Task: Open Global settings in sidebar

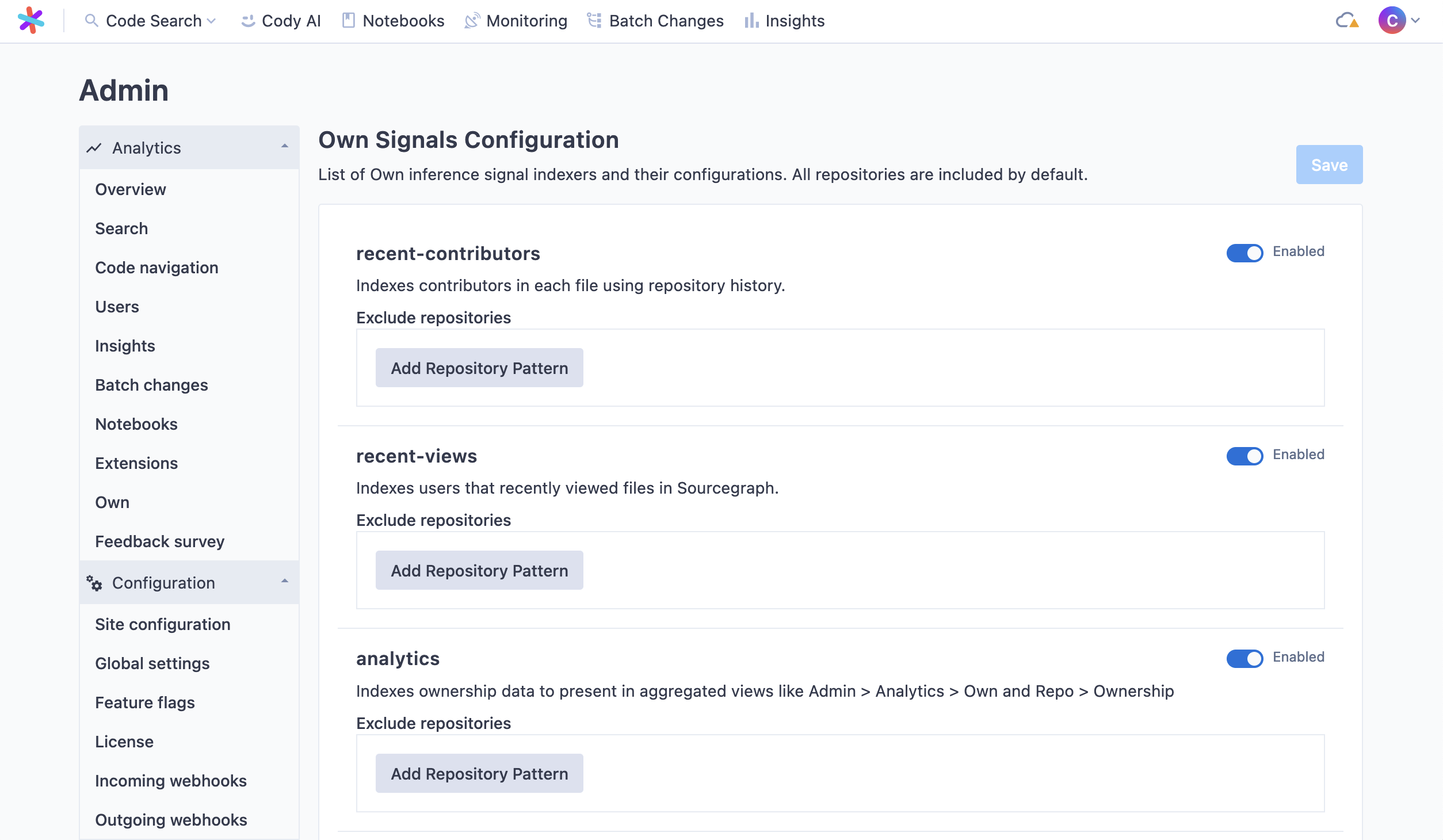Action: click(189, 663)
